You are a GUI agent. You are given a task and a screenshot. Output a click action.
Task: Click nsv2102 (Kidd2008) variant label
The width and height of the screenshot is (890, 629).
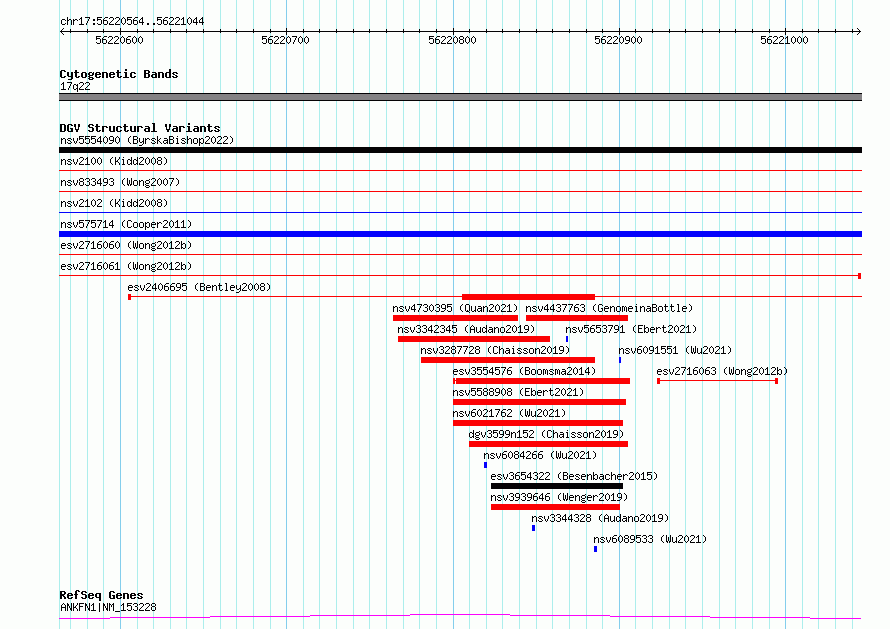tap(114, 203)
